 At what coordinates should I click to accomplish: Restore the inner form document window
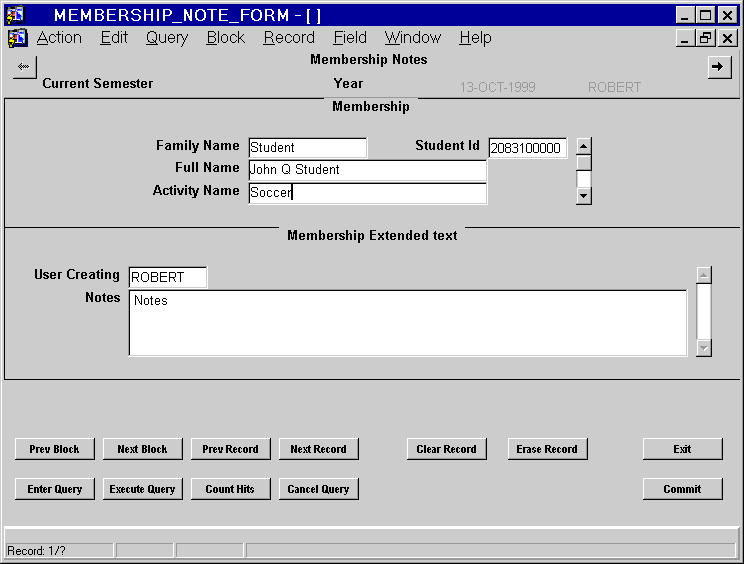click(706, 38)
